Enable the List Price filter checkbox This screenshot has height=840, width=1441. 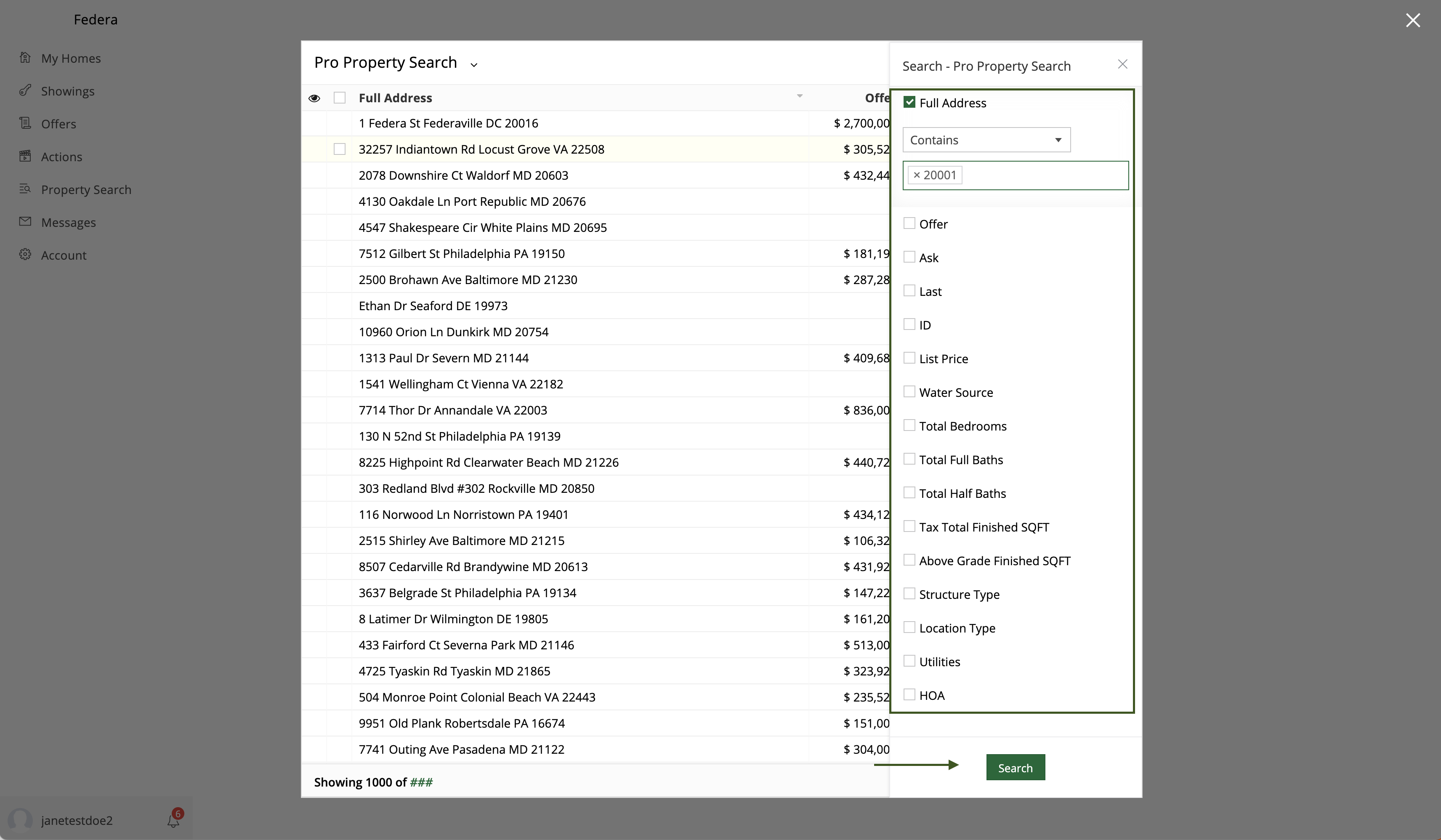(909, 358)
